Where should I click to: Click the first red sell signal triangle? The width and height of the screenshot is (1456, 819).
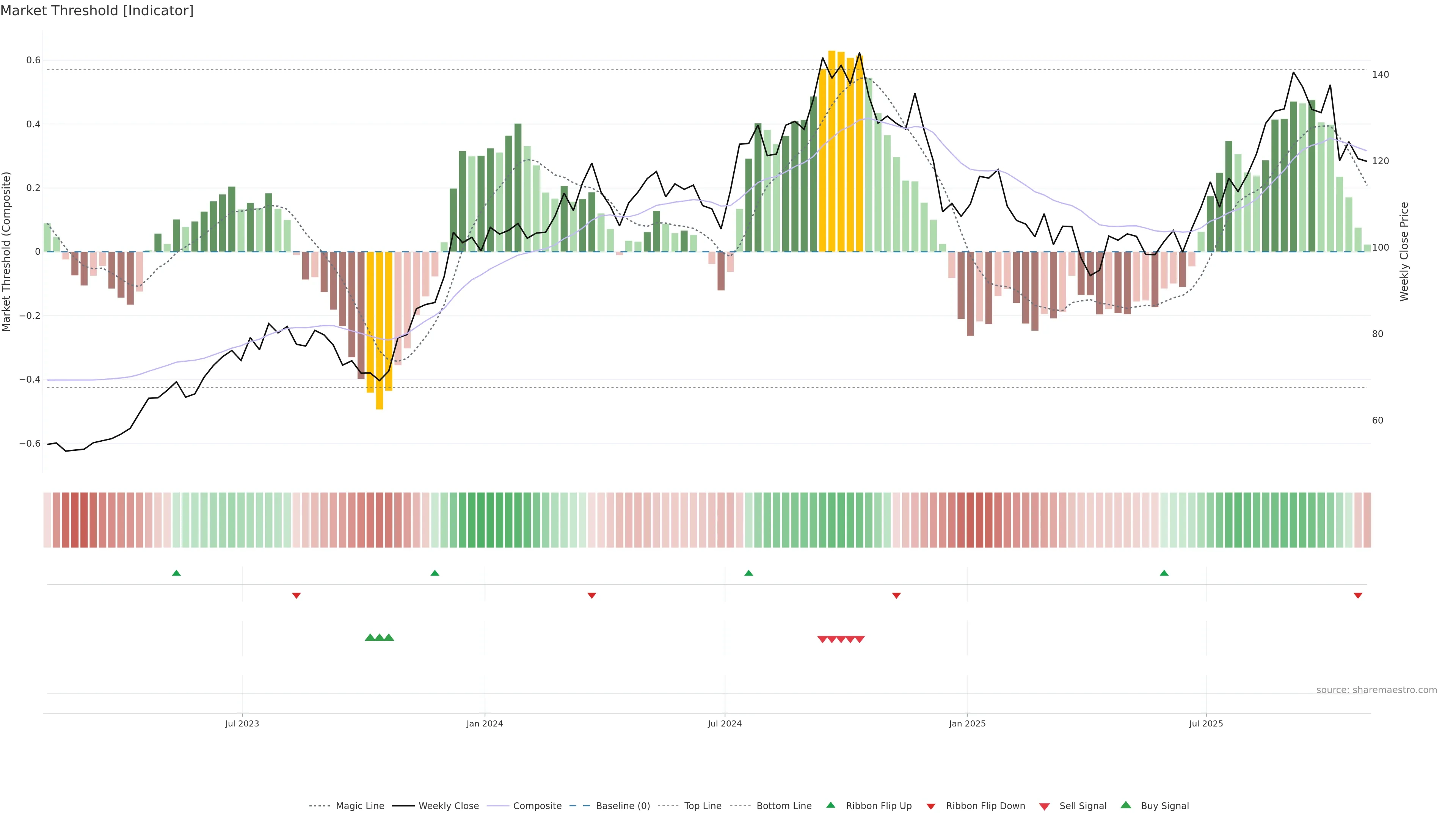822,639
